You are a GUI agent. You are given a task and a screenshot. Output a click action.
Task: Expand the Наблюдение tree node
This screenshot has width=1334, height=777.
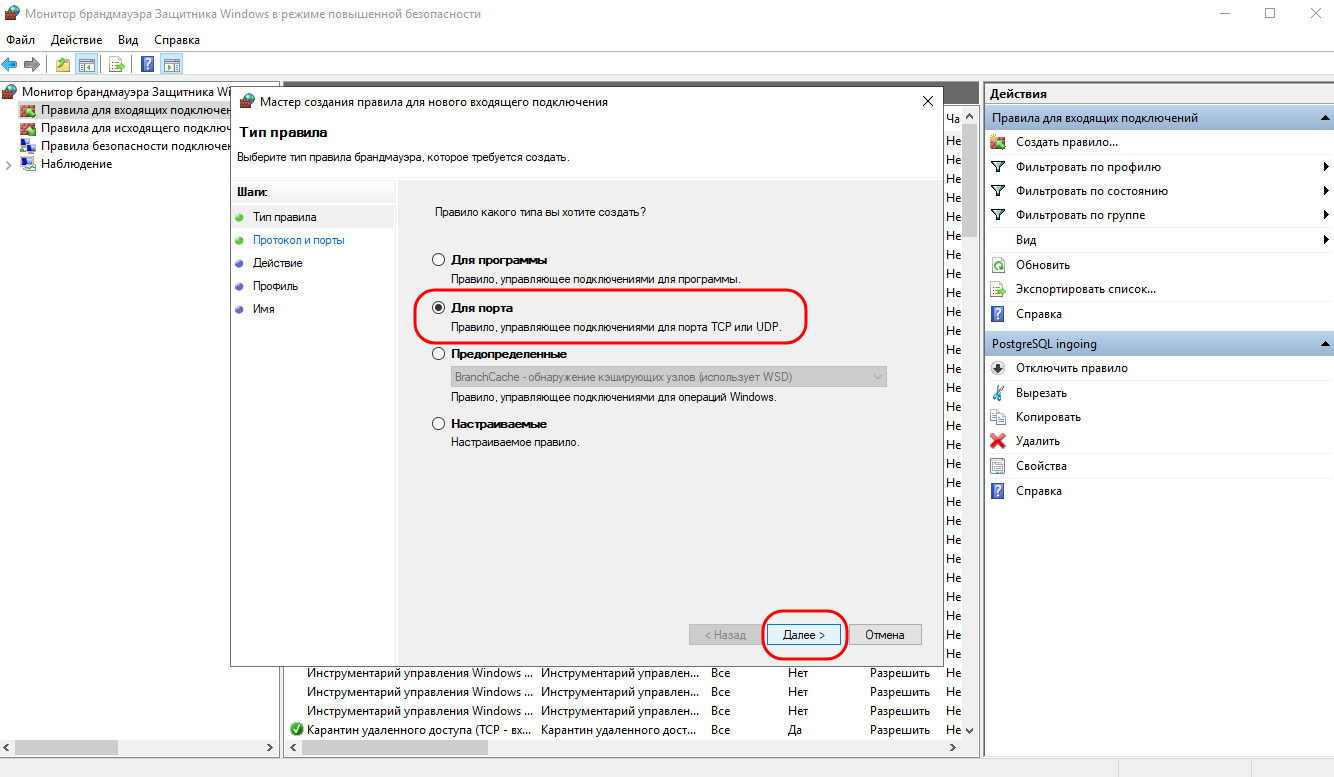pos(9,164)
